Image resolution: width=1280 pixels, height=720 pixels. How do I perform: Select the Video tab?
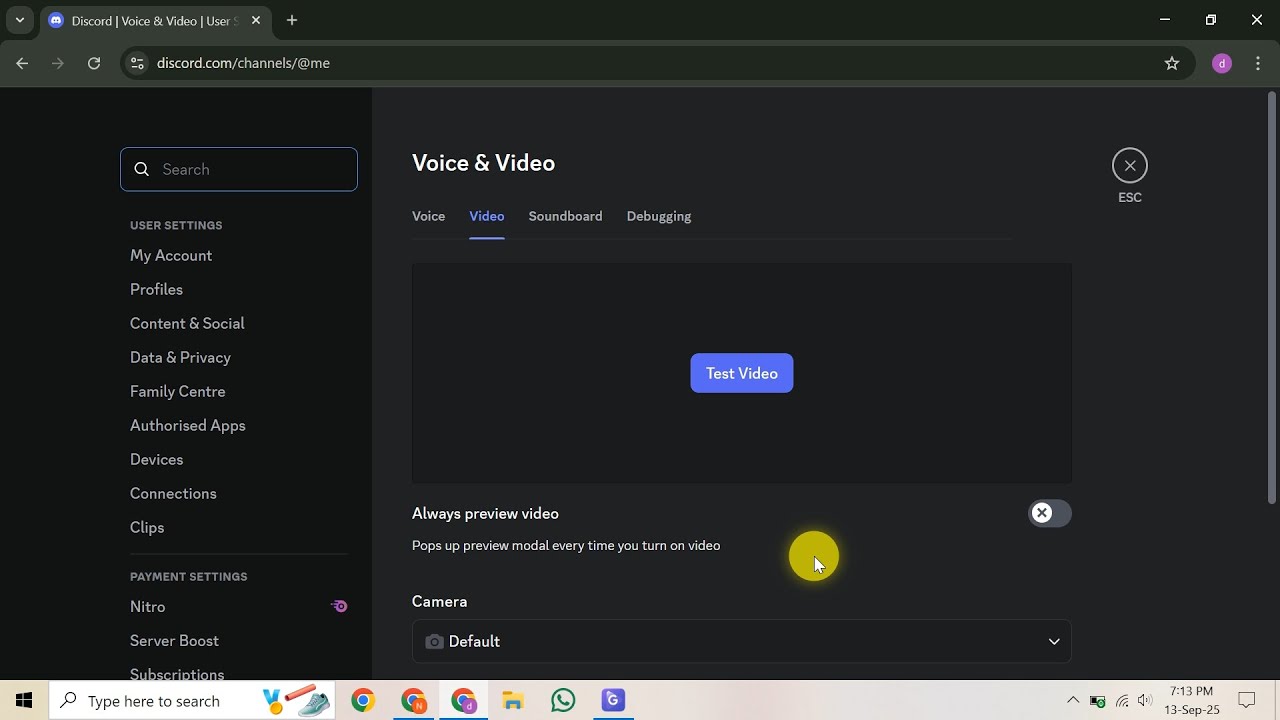pyautogui.click(x=487, y=216)
